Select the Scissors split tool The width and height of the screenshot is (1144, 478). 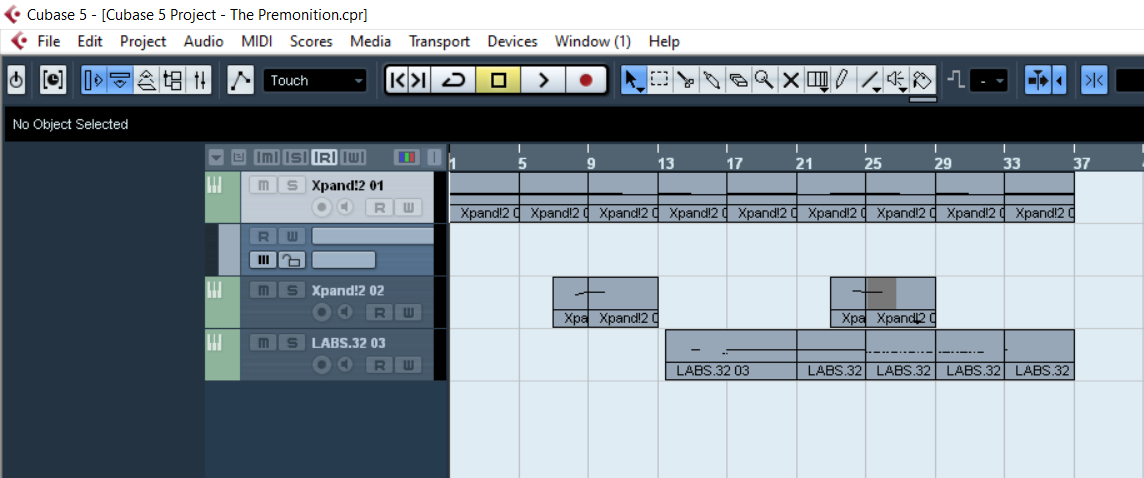pos(685,80)
